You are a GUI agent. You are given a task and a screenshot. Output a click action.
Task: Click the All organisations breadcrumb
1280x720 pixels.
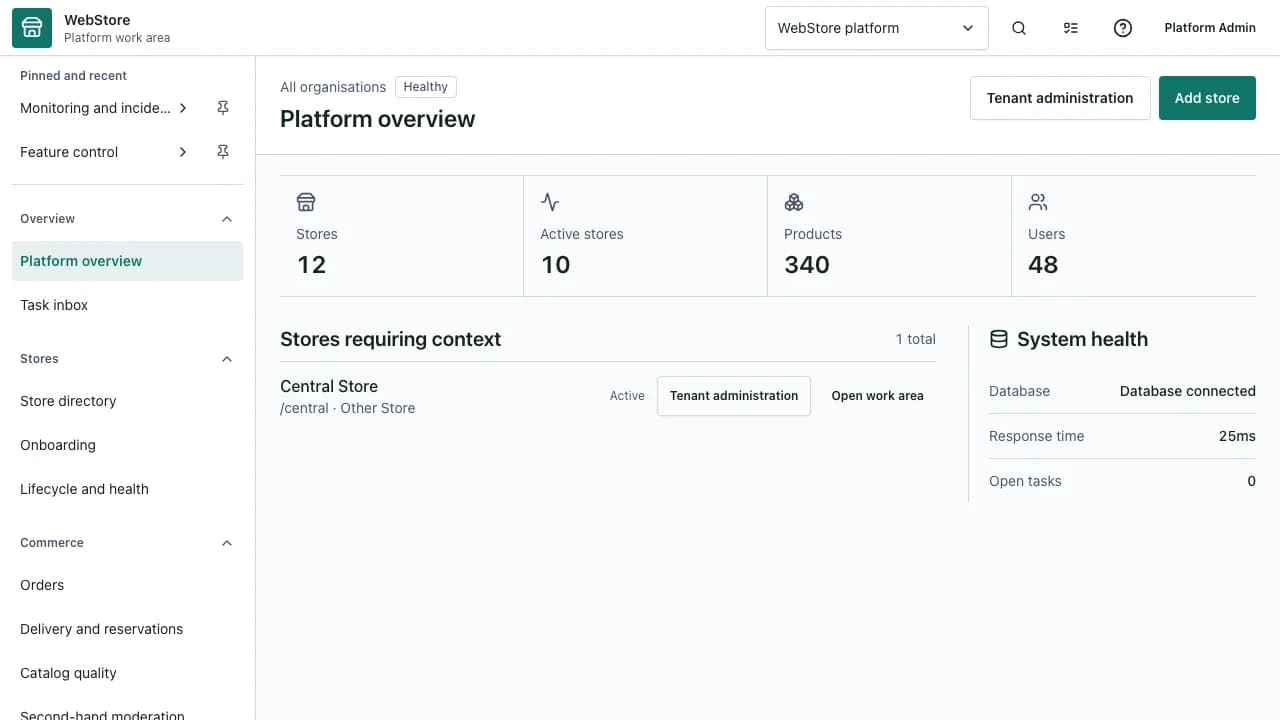click(x=333, y=87)
